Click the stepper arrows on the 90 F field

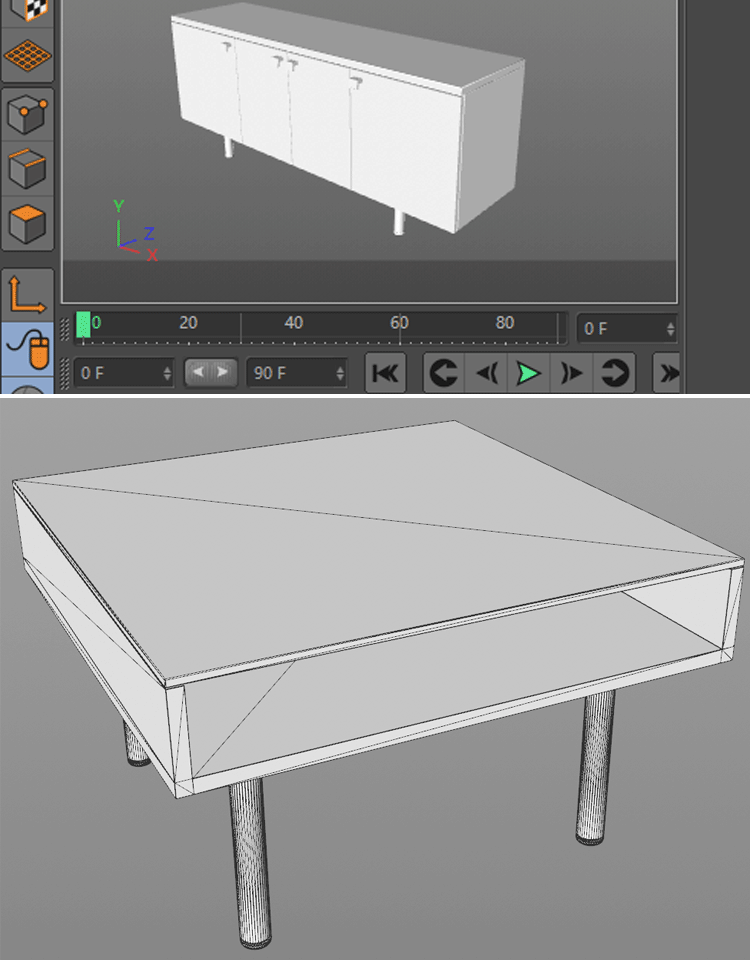pos(340,374)
